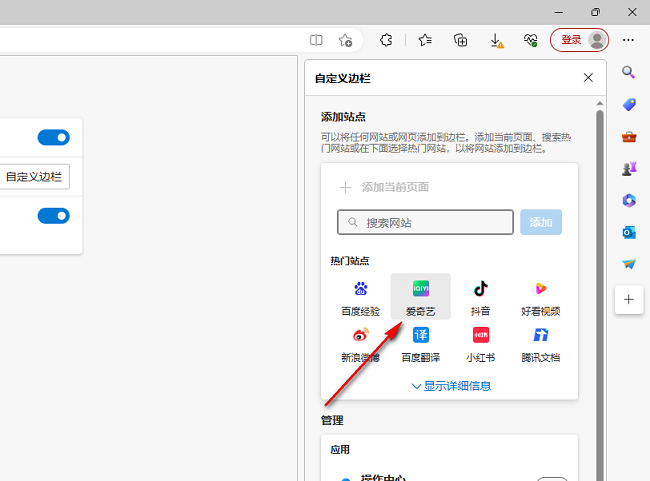
Task: Click the 自定义边栏 button
Action: [x=34, y=177]
